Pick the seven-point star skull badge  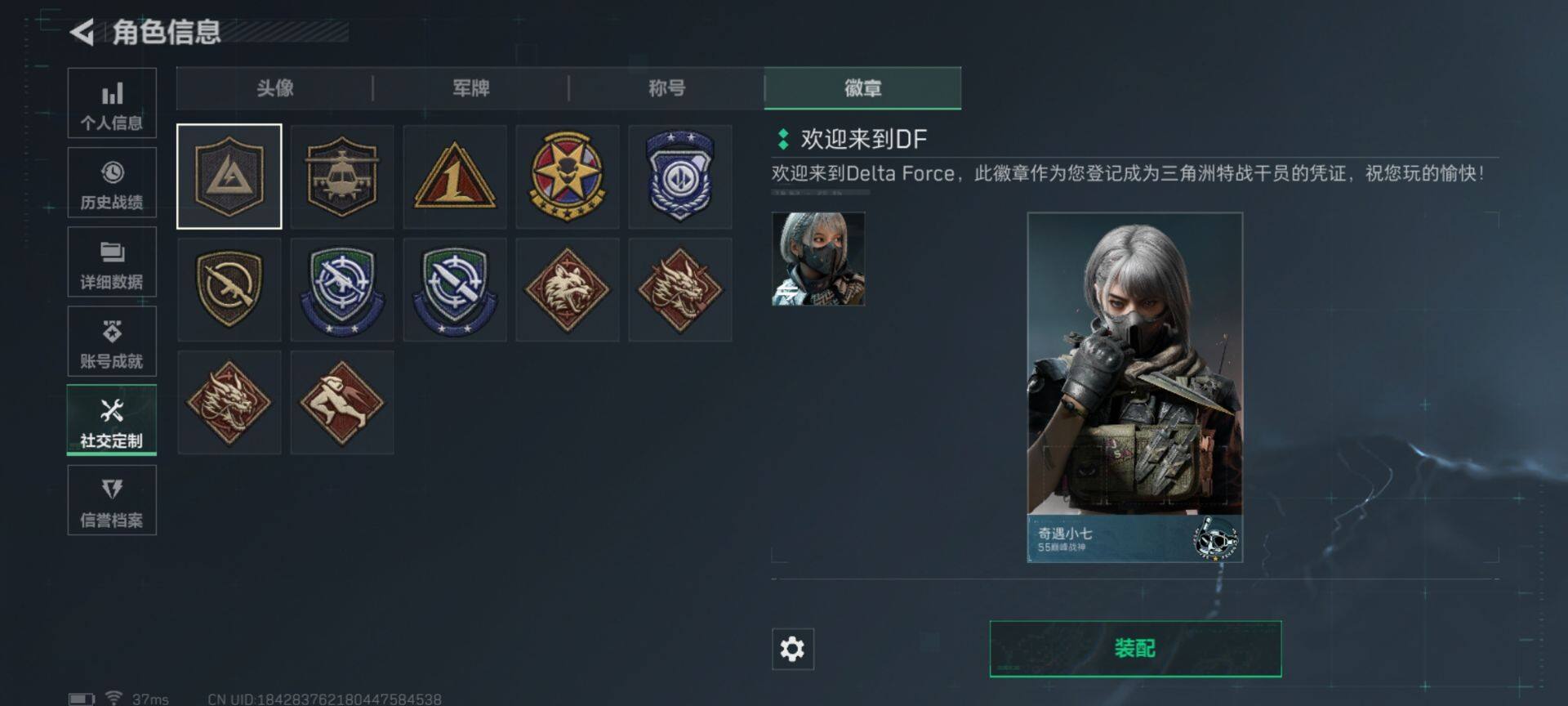coord(568,176)
